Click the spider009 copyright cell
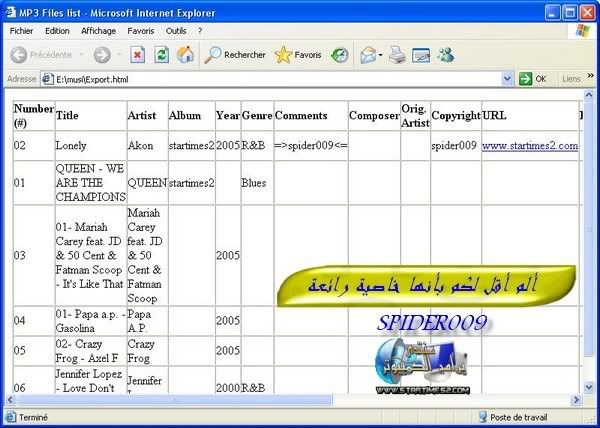600x428 pixels. click(454, 146)
